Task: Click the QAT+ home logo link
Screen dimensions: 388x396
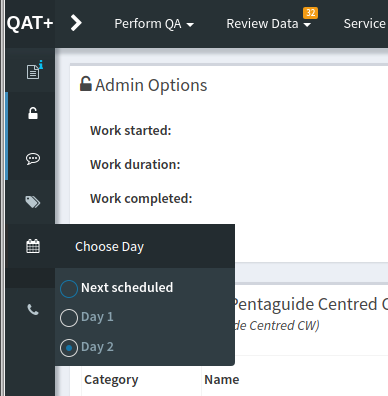Action: pyautogui.click(x=30, y=23)
